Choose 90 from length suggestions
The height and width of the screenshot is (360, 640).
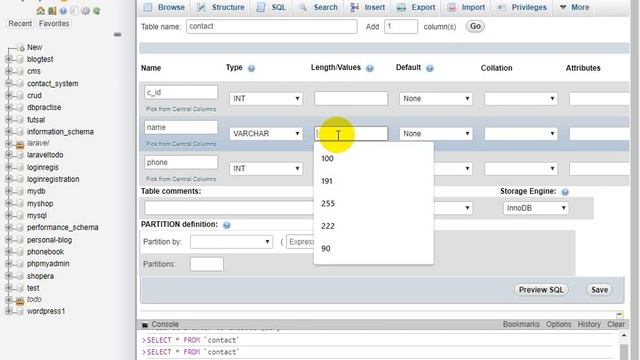[x=373, y=249]
